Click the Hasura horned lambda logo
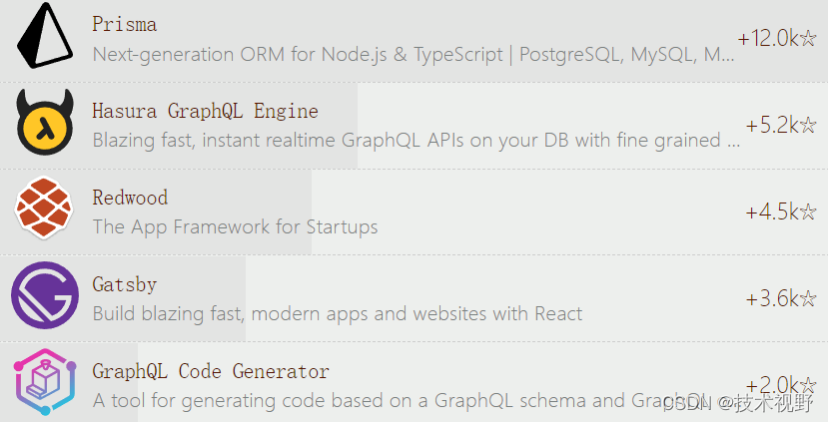This screenshot has height=422, width=828. [45, 122]
